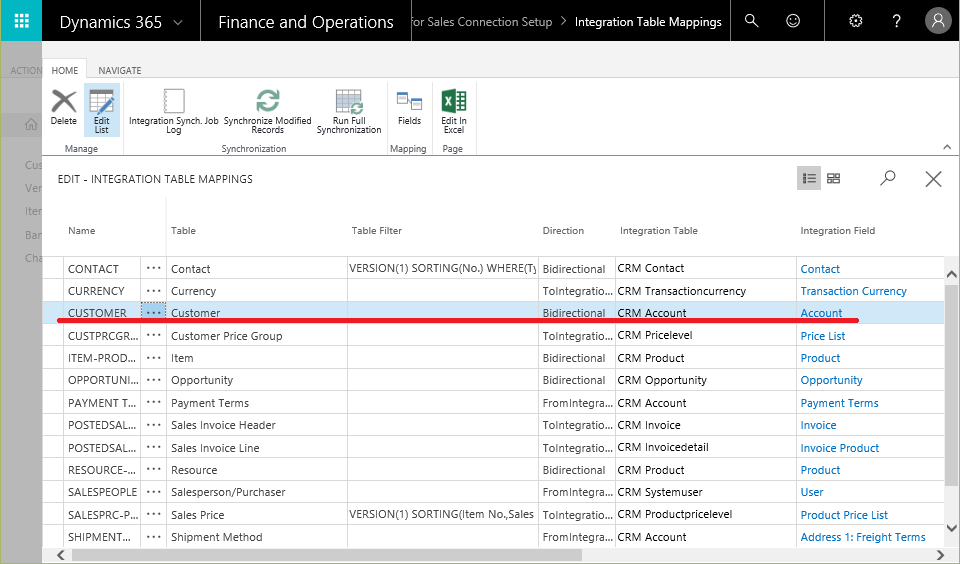This screenshot has width=960, height=564.
Task: Select the CONTACT name cell
Action: (x=102, y=268)
